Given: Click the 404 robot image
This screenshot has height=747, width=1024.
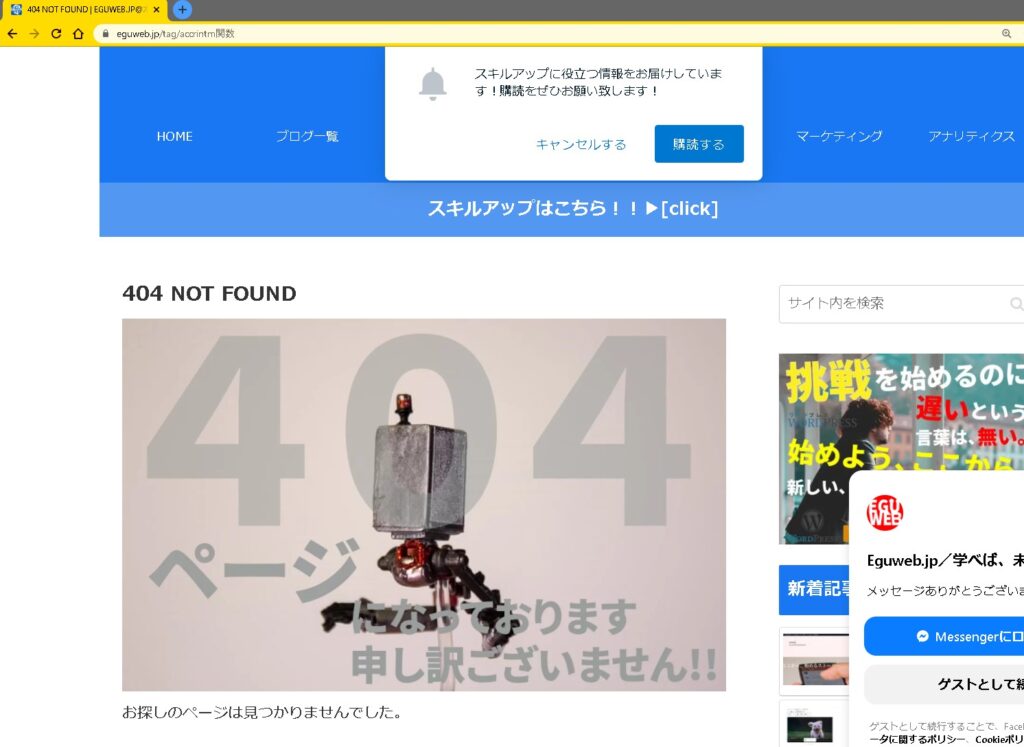Looking at the screenshot, I should click(424, 505).
